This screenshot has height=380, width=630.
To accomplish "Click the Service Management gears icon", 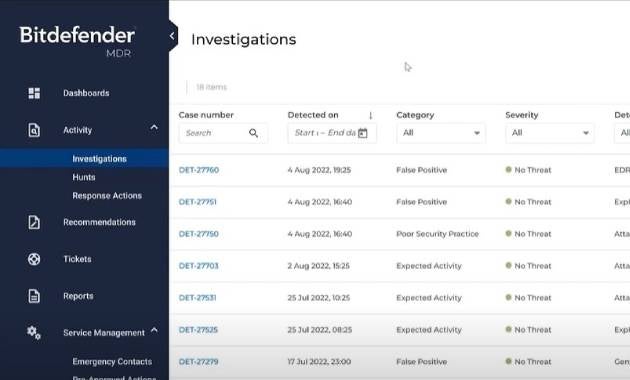I will pos(34,333).
